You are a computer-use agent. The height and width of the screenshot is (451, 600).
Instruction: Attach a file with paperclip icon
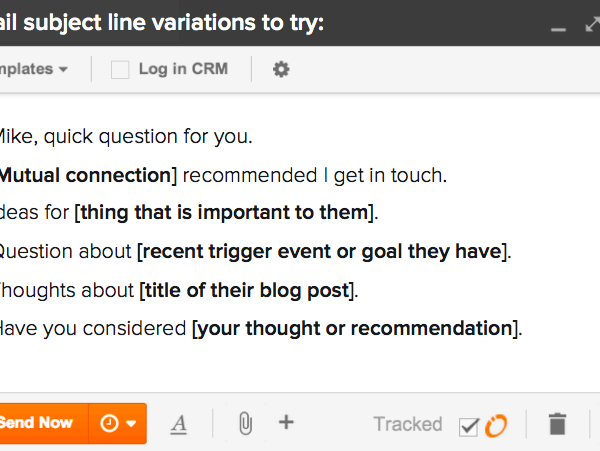pyautogui.click(x=245, y=423)
